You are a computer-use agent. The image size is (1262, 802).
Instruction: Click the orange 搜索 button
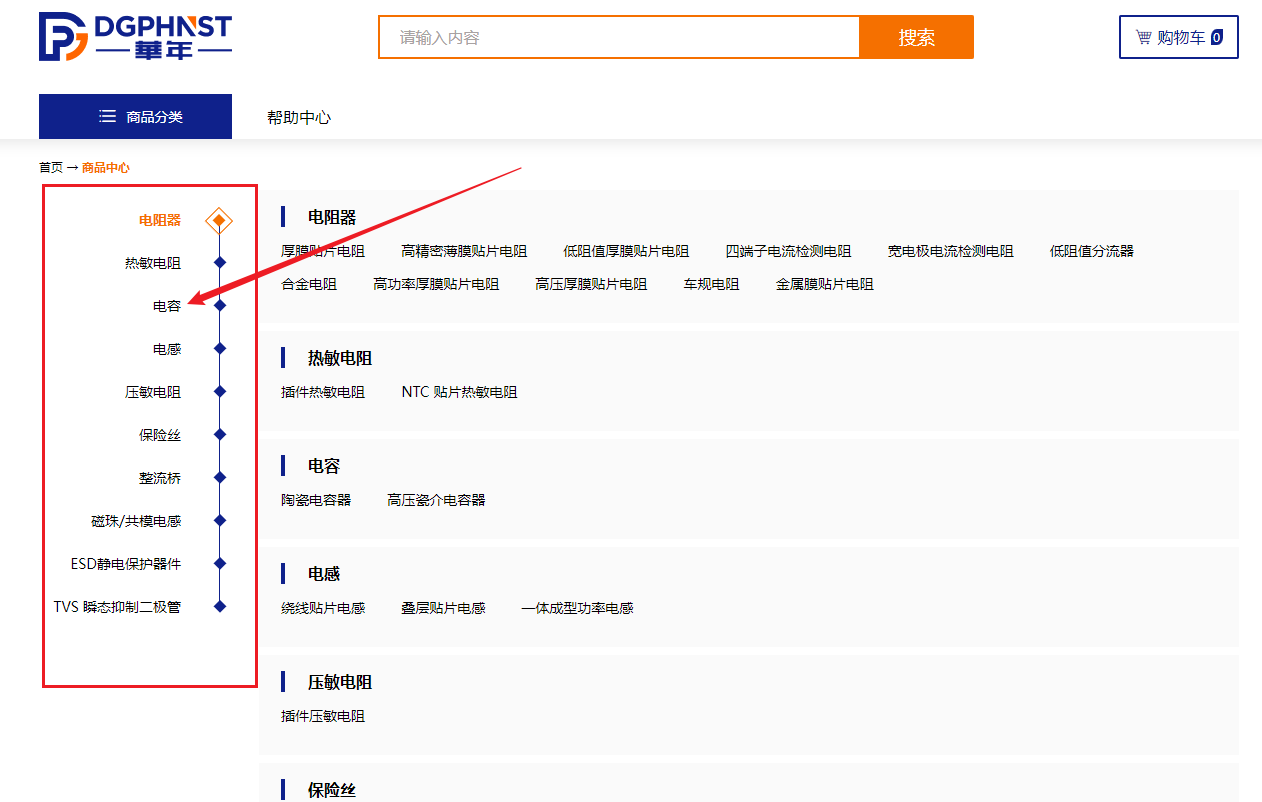click(x=917, y=37)
